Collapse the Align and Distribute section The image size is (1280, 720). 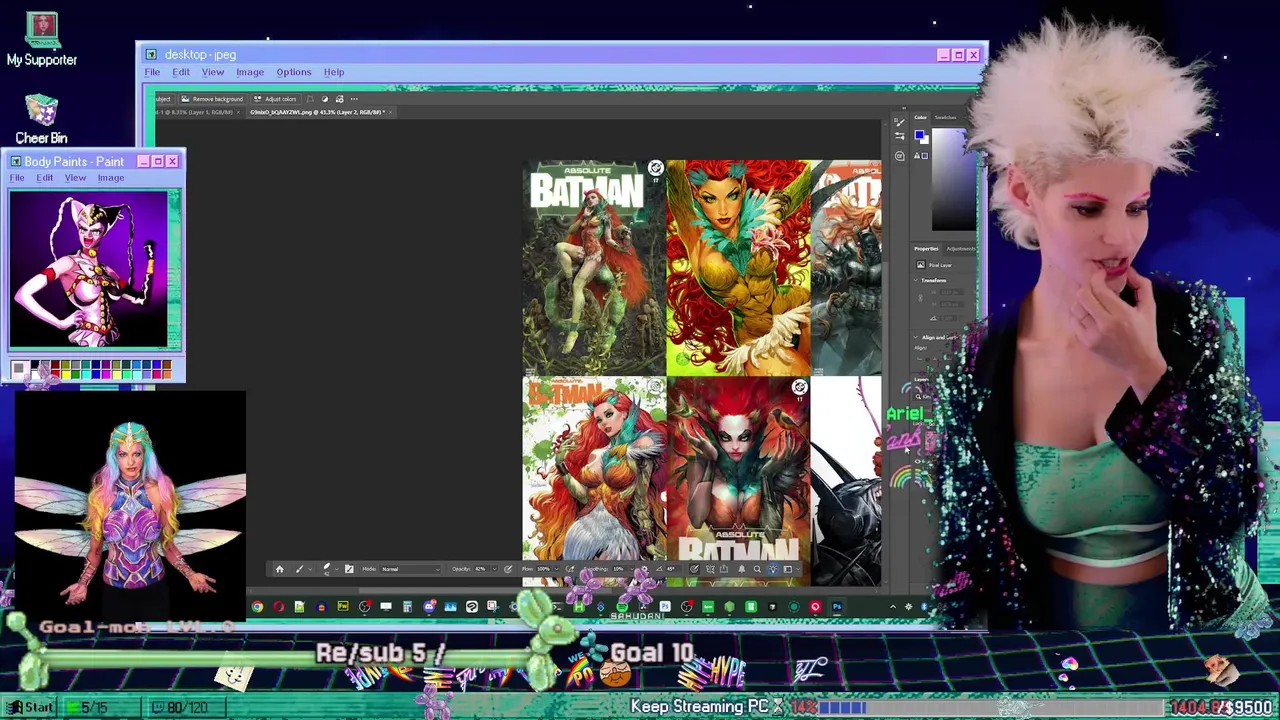tap(915, 337)
